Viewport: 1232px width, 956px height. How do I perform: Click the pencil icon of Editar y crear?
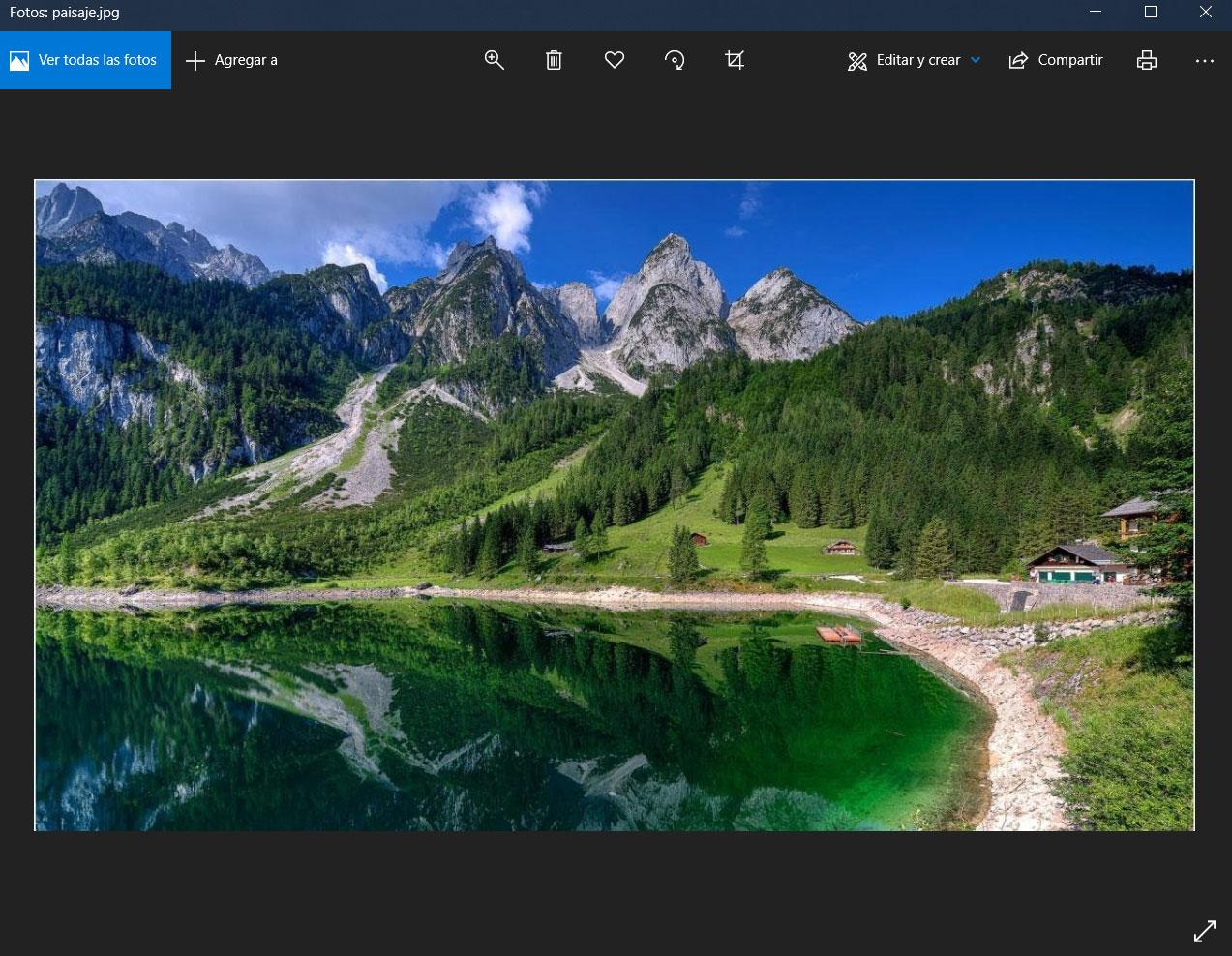tap(857, 62)
